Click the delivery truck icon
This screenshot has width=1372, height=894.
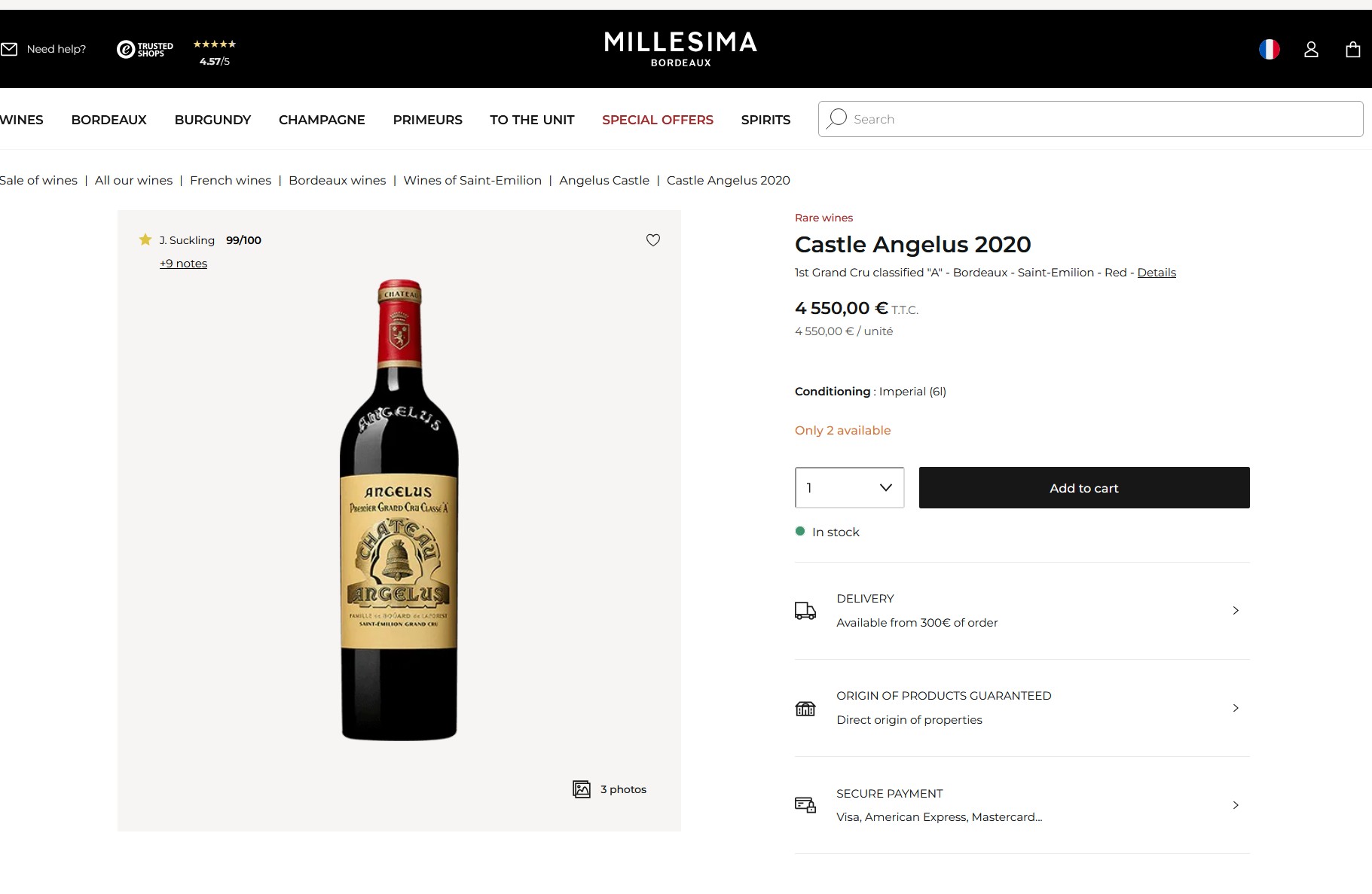pos(805,611)
